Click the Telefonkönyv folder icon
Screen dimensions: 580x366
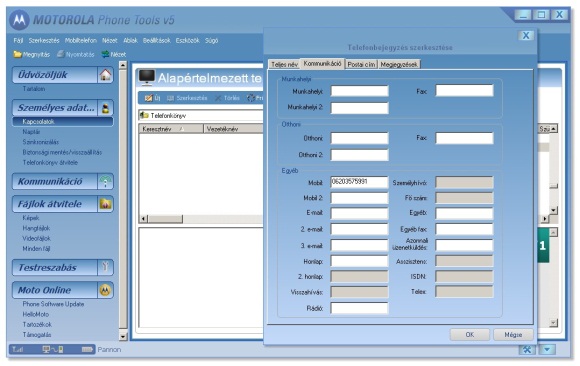tap(144, 115)
